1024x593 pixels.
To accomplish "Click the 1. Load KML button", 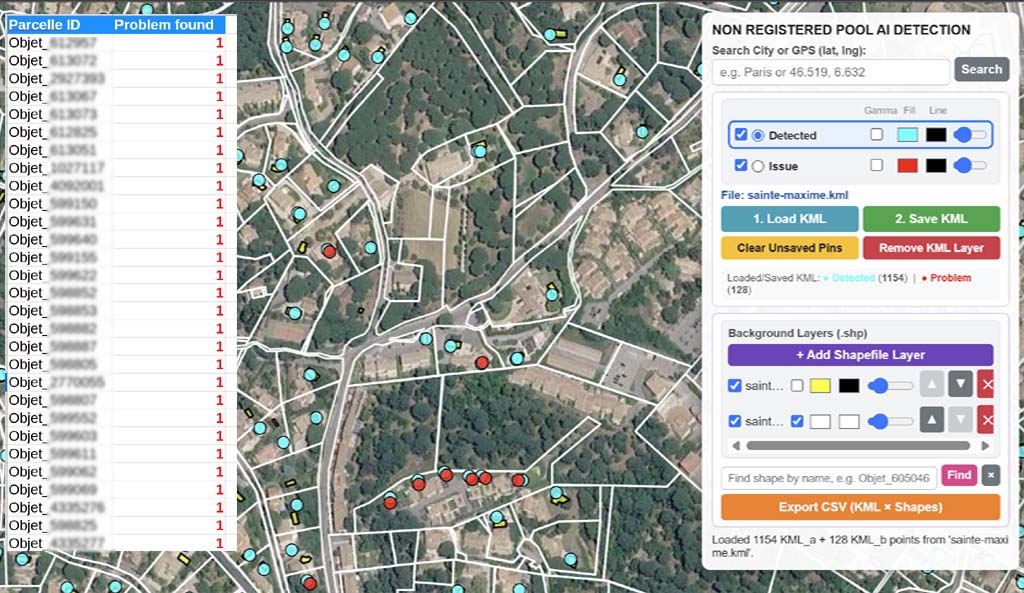I will pyautogui.click(x=790, y=219).
